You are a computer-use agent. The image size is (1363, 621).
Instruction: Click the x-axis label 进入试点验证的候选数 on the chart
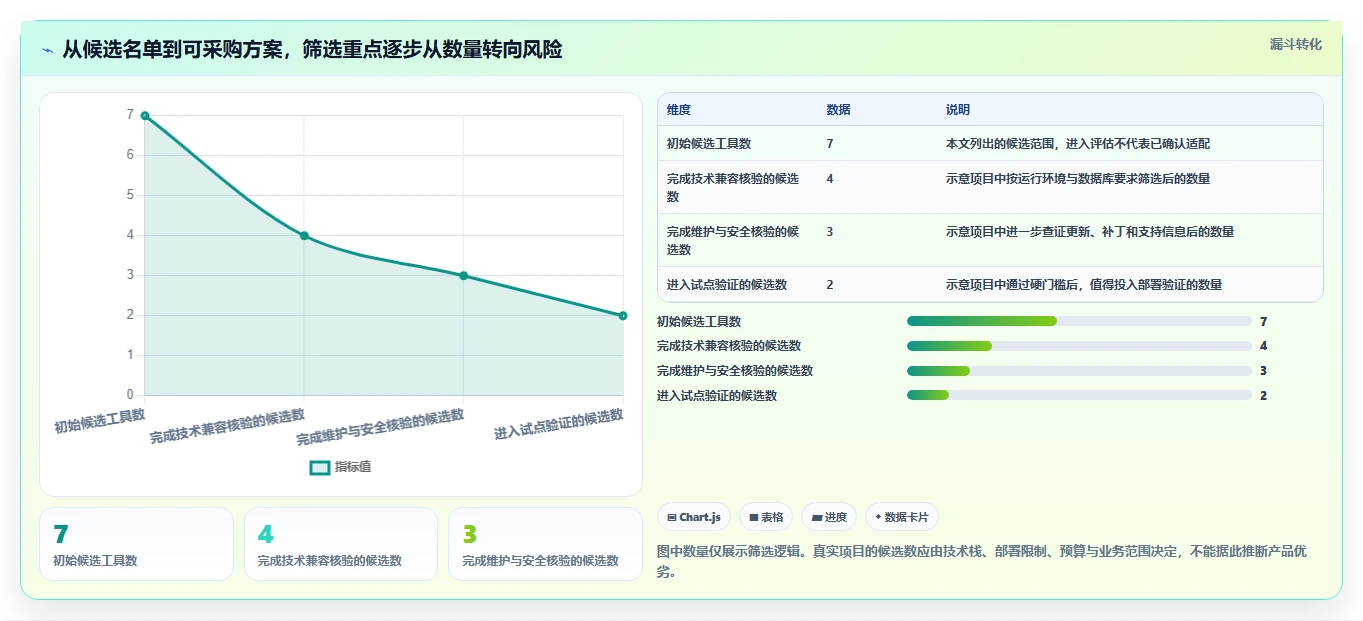pos(559,424)
